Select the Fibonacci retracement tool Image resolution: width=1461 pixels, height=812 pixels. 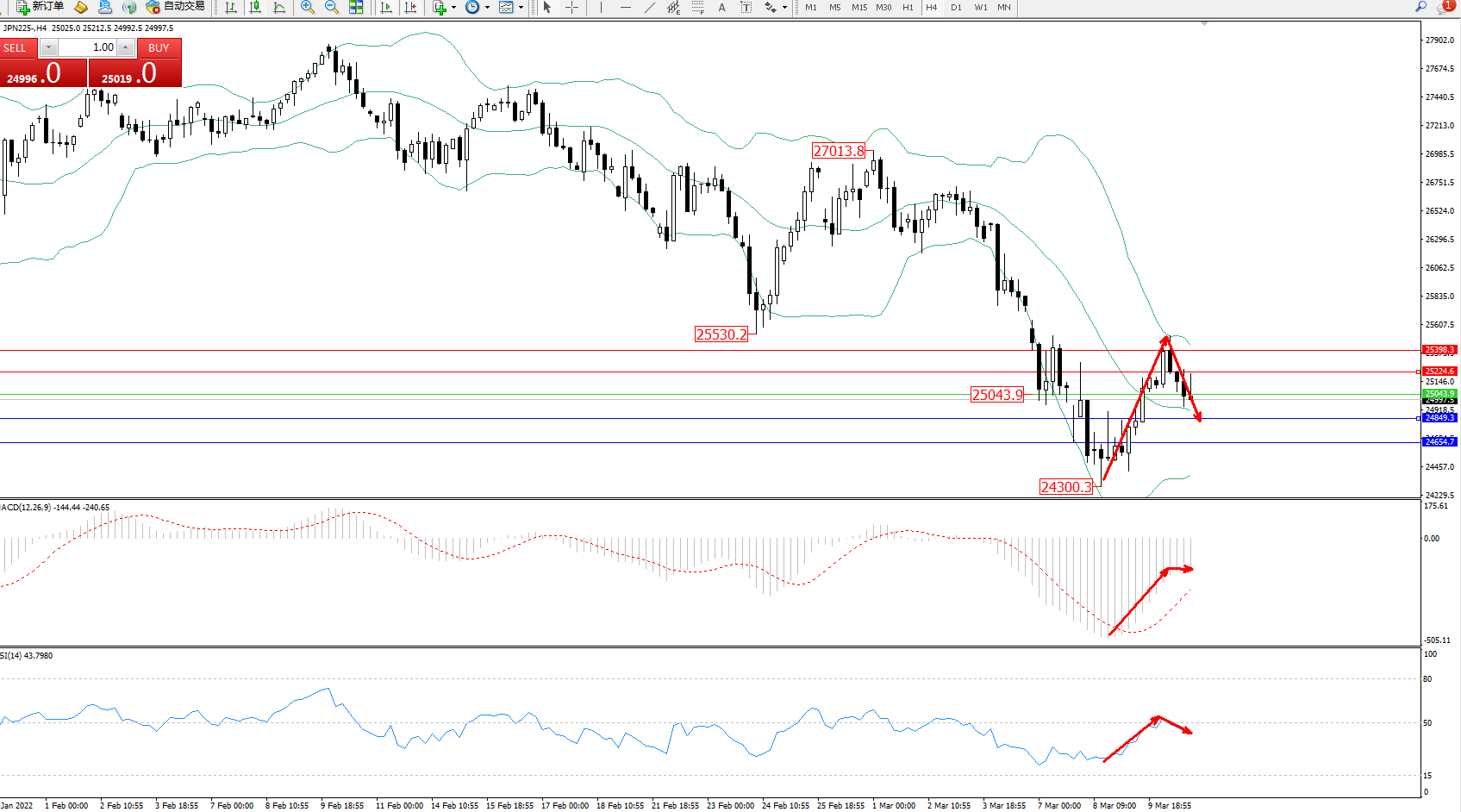click(x=697, y=7)
